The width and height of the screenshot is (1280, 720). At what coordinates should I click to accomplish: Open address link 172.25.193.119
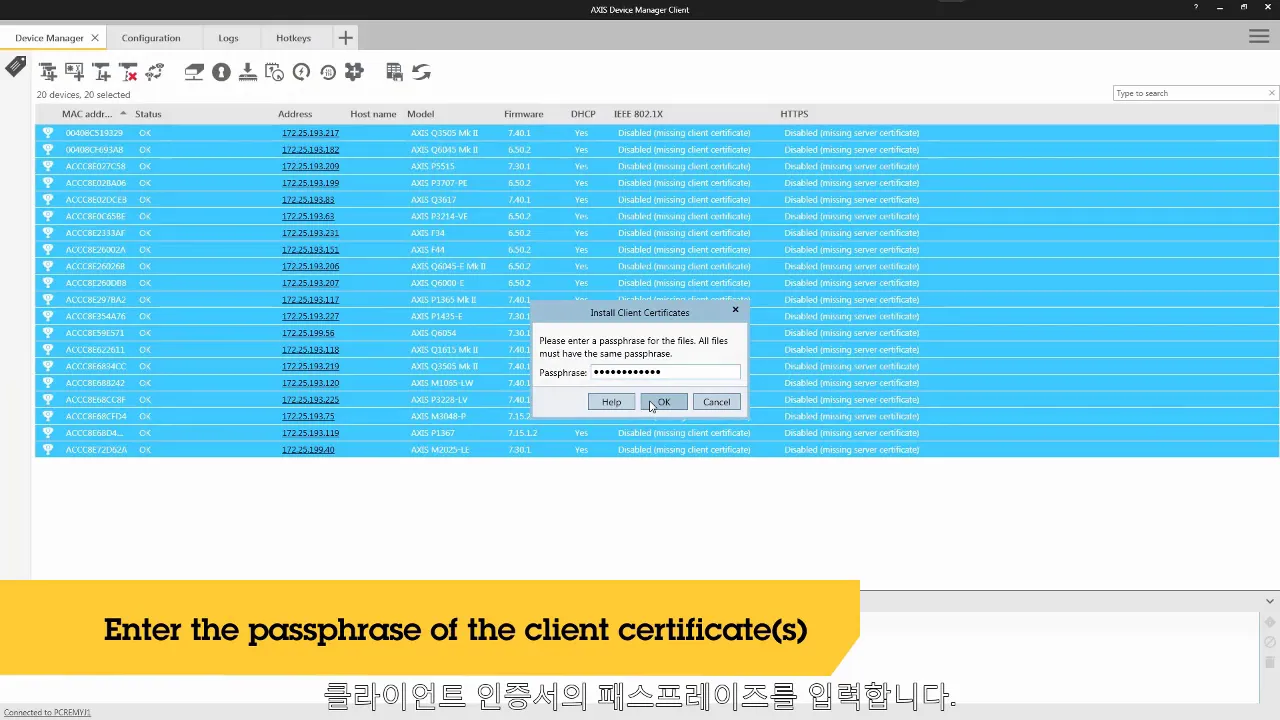310,433
